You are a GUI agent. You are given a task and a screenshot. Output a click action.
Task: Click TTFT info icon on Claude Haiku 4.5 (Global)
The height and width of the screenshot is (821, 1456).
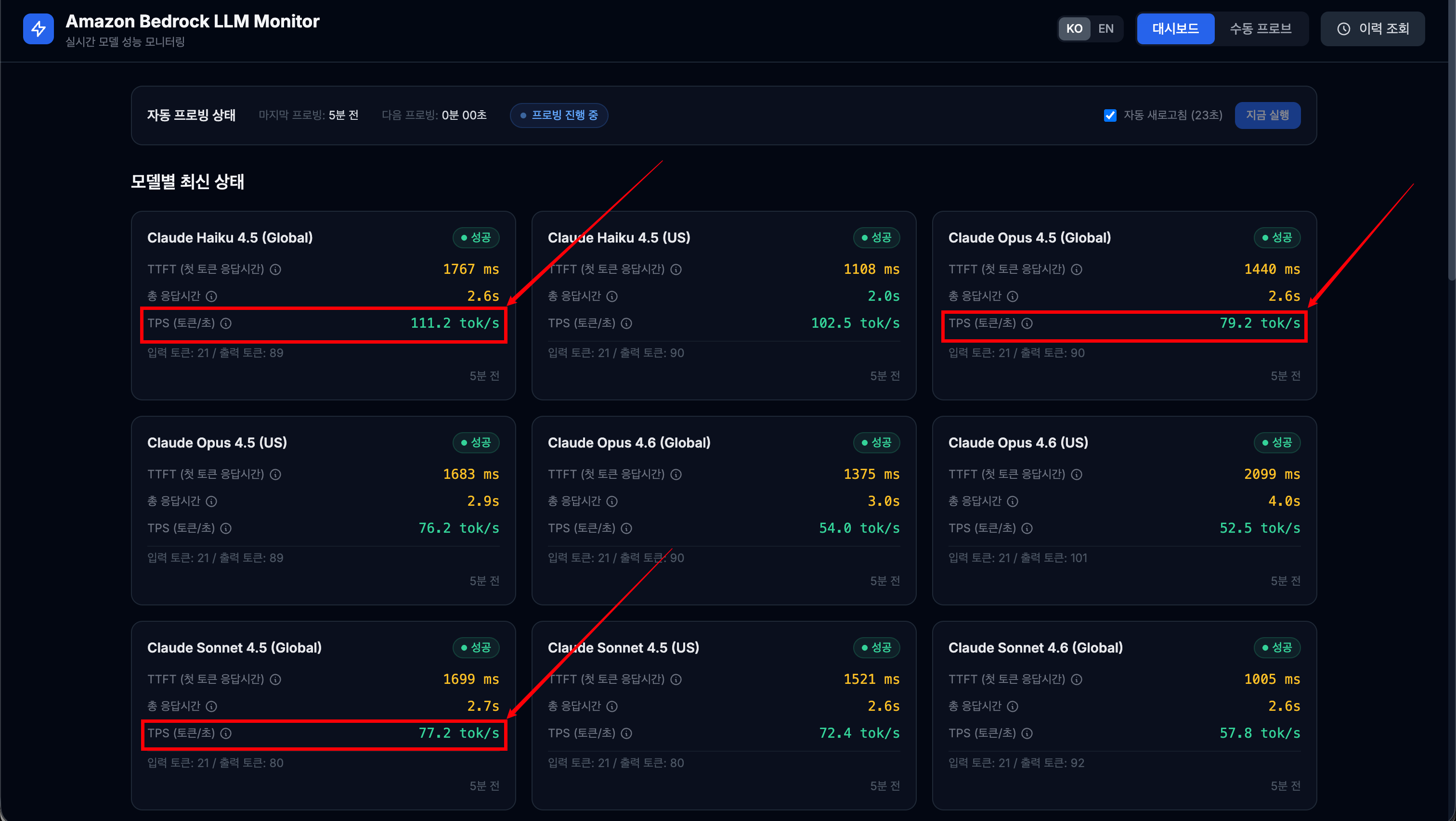click(275, 269)
